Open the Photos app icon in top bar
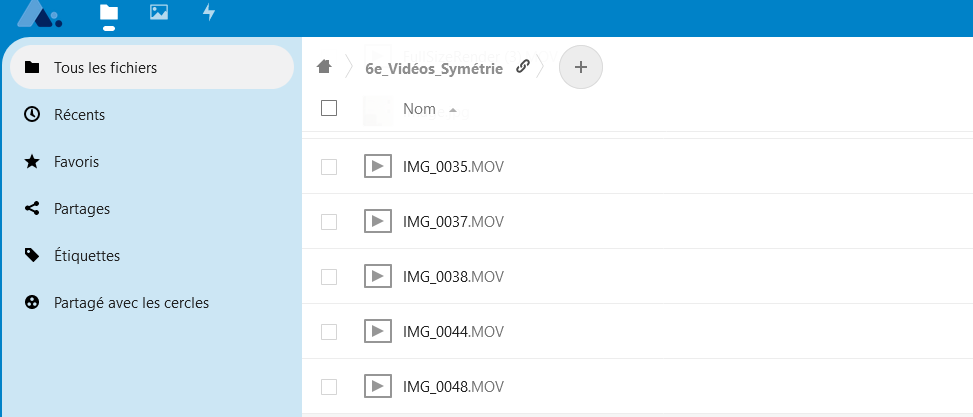Image resolution: width=973 pixels, height=417 pixels. [x=158, y=13]
